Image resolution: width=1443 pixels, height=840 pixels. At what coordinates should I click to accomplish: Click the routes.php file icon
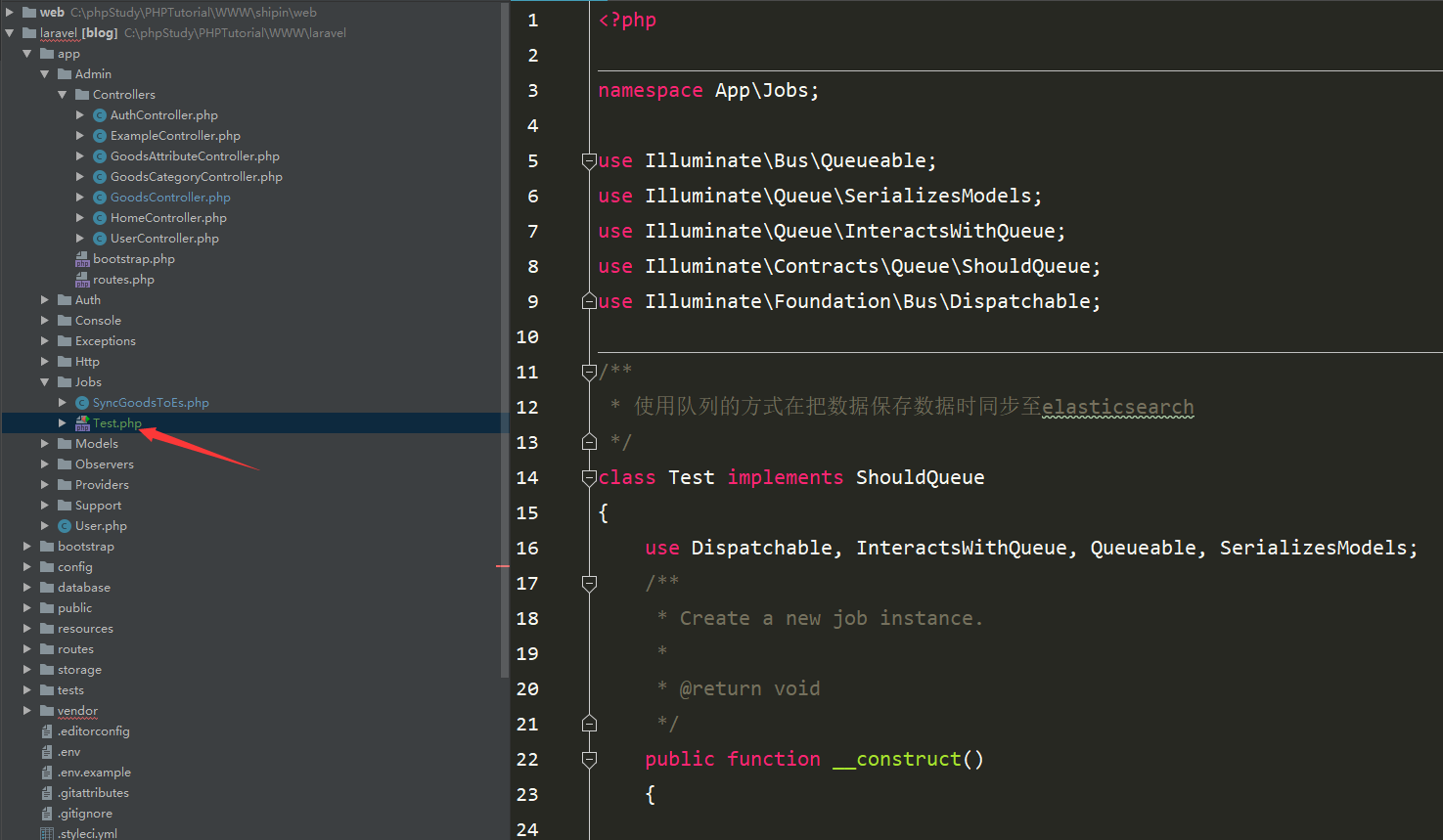[82, 280]
